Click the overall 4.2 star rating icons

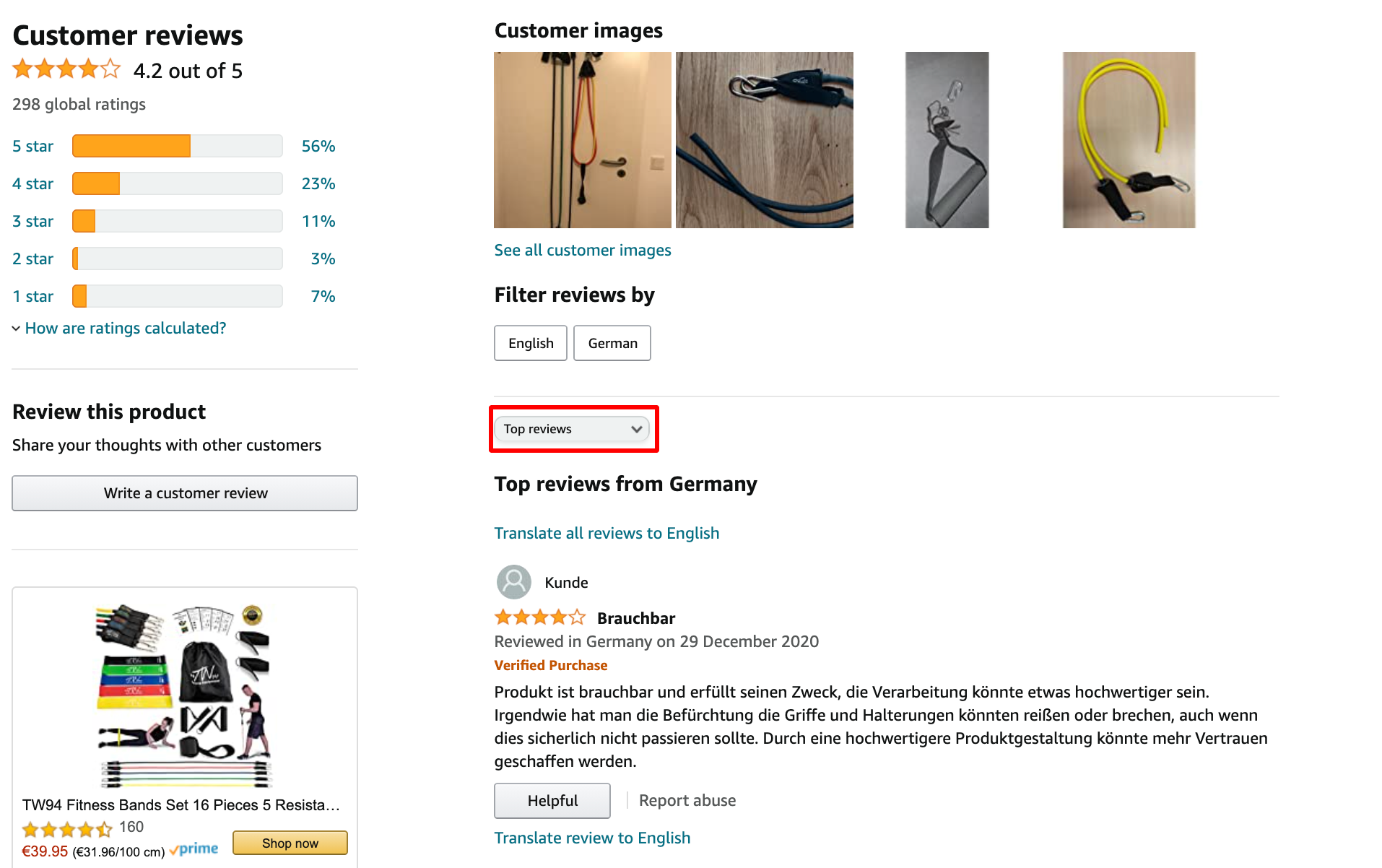click(x=66, y=69)
